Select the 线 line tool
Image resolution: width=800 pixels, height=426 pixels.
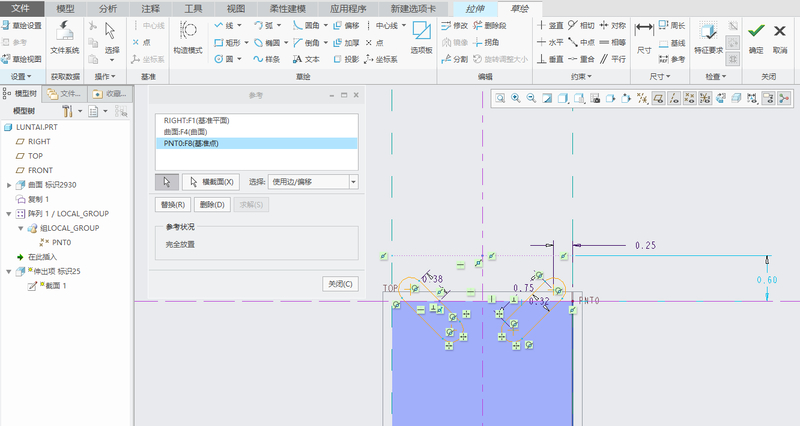click(x=224, y=26)
